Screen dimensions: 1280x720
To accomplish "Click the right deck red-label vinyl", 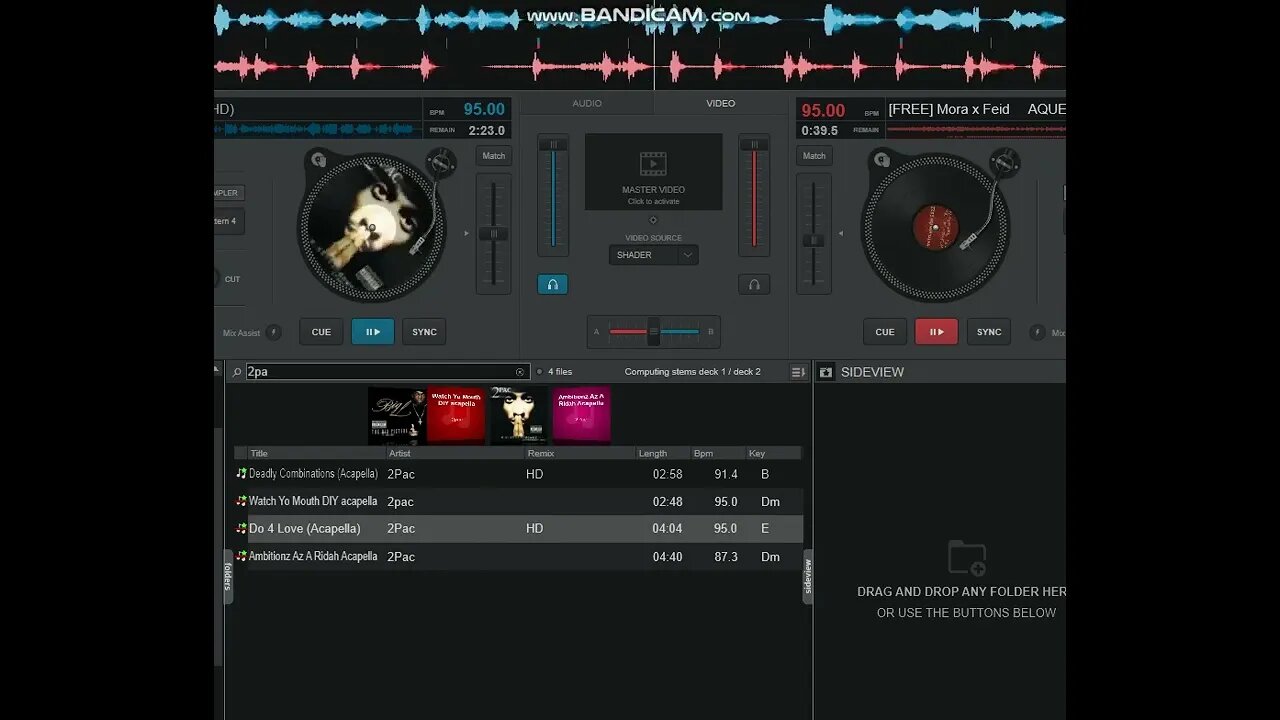I will point(935,228).
